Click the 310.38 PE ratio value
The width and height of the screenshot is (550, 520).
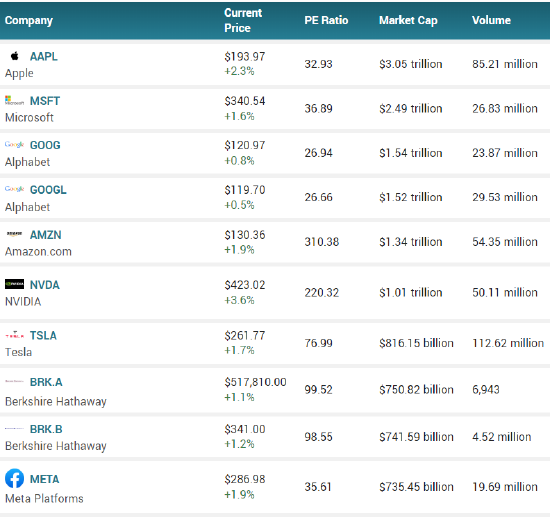click(x=322, y=242)
